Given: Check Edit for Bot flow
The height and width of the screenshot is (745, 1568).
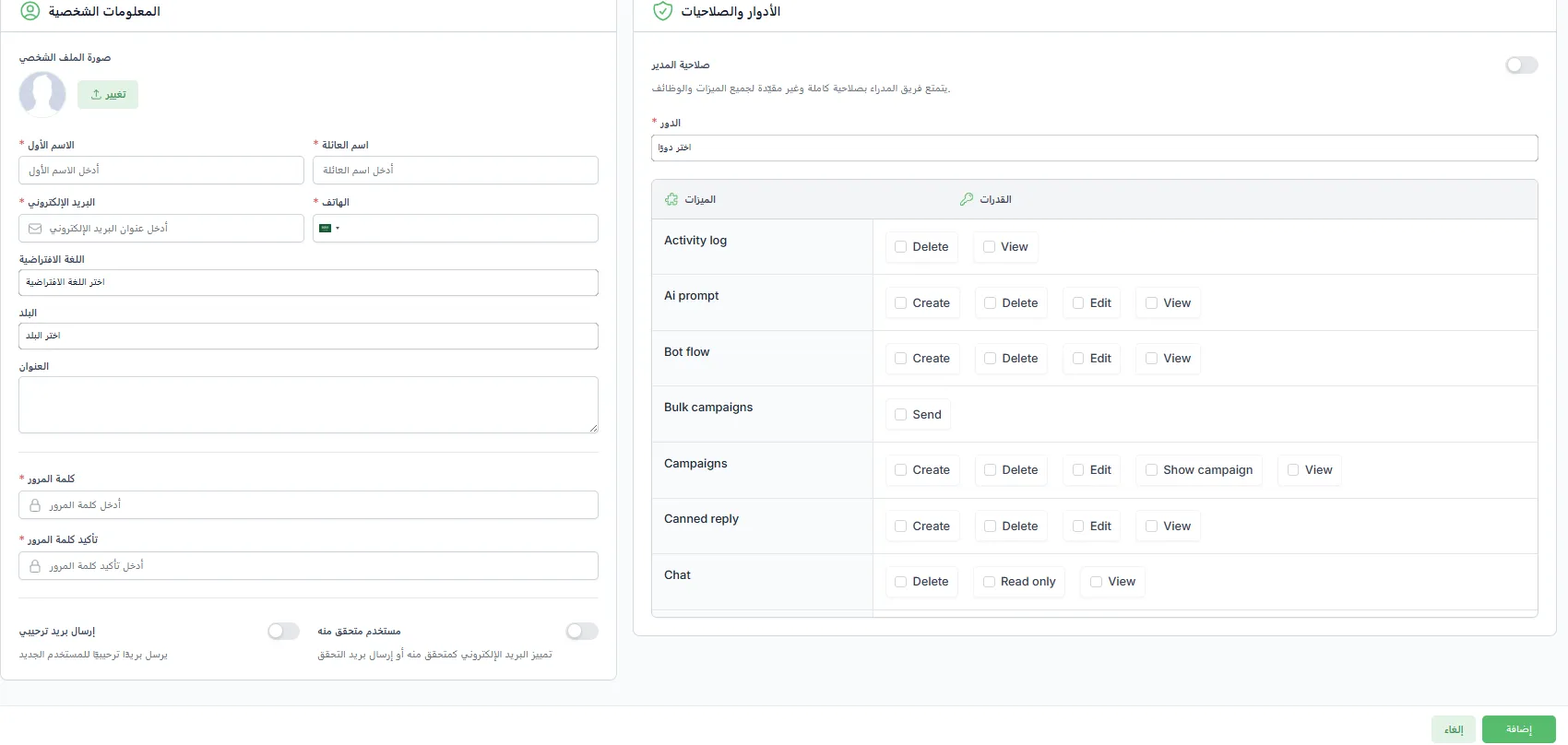Looking at the screenshot, I should [1077, 359].
